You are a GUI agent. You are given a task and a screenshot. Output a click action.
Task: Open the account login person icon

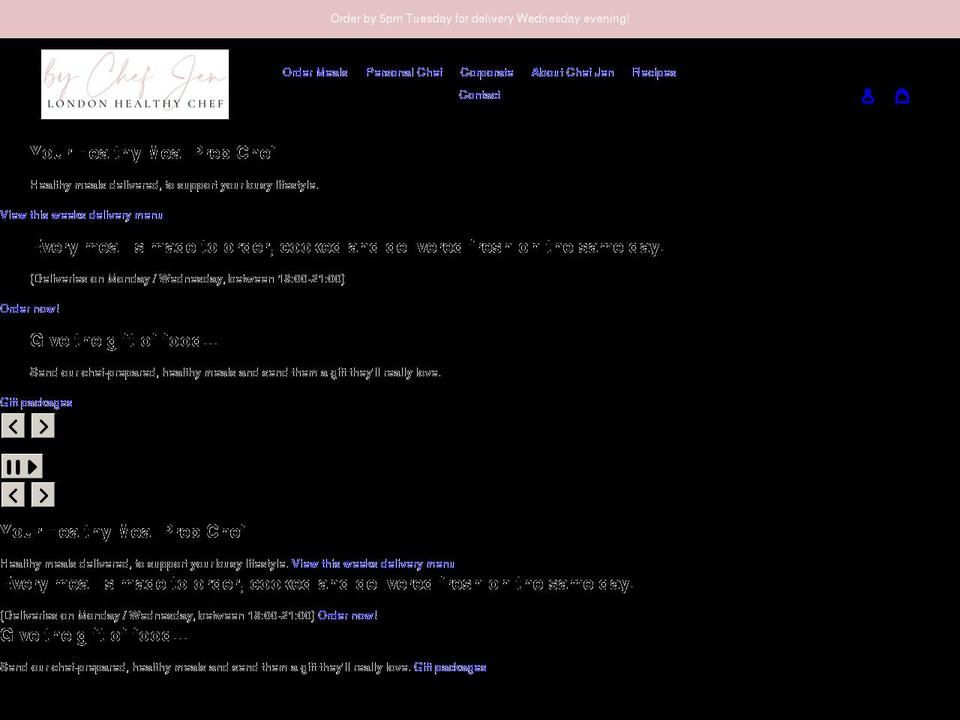(868, 96)
